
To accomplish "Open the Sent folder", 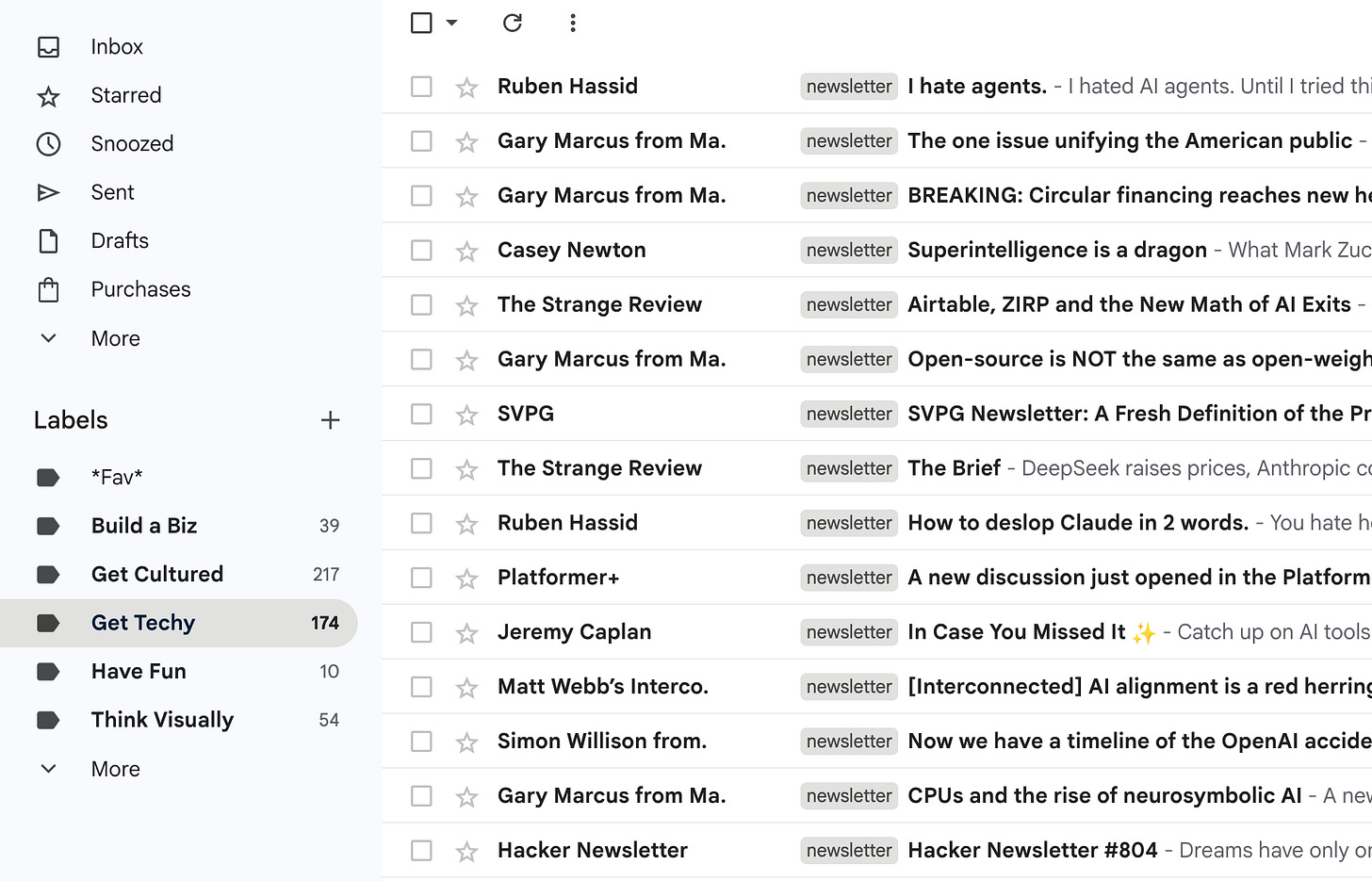I will 112,192.
